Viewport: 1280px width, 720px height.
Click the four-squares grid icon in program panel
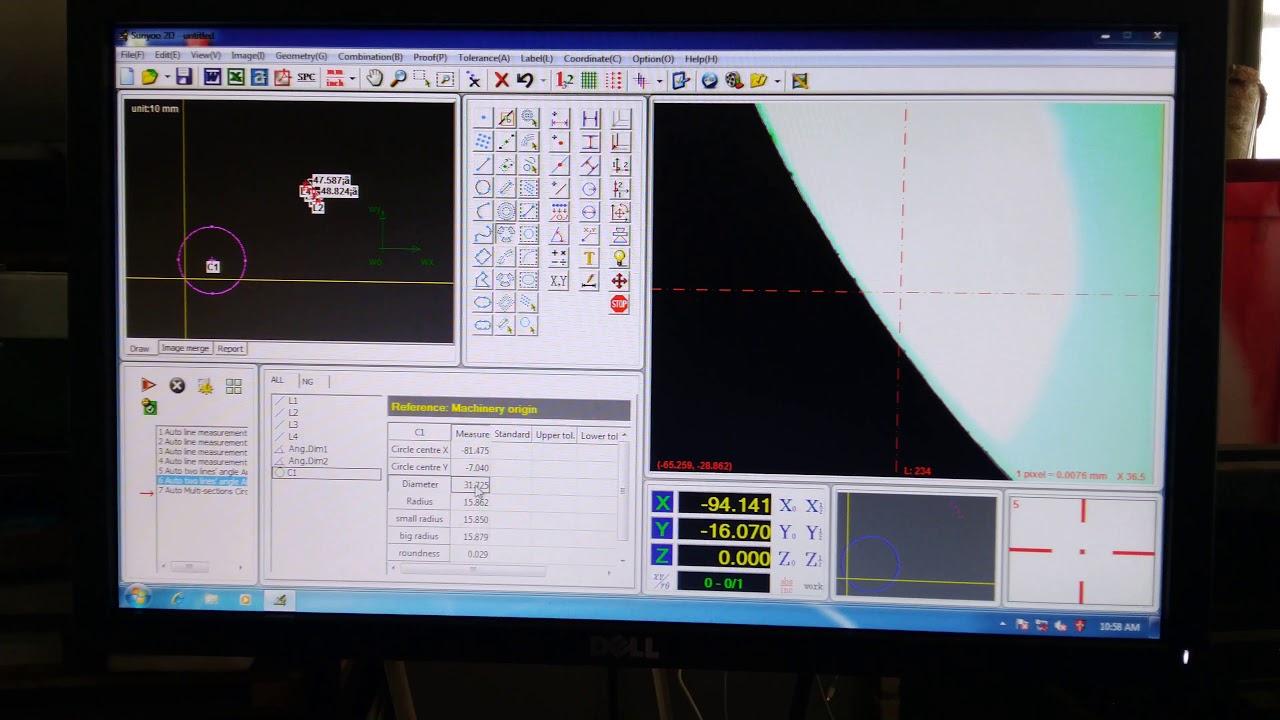pos(234,386)
